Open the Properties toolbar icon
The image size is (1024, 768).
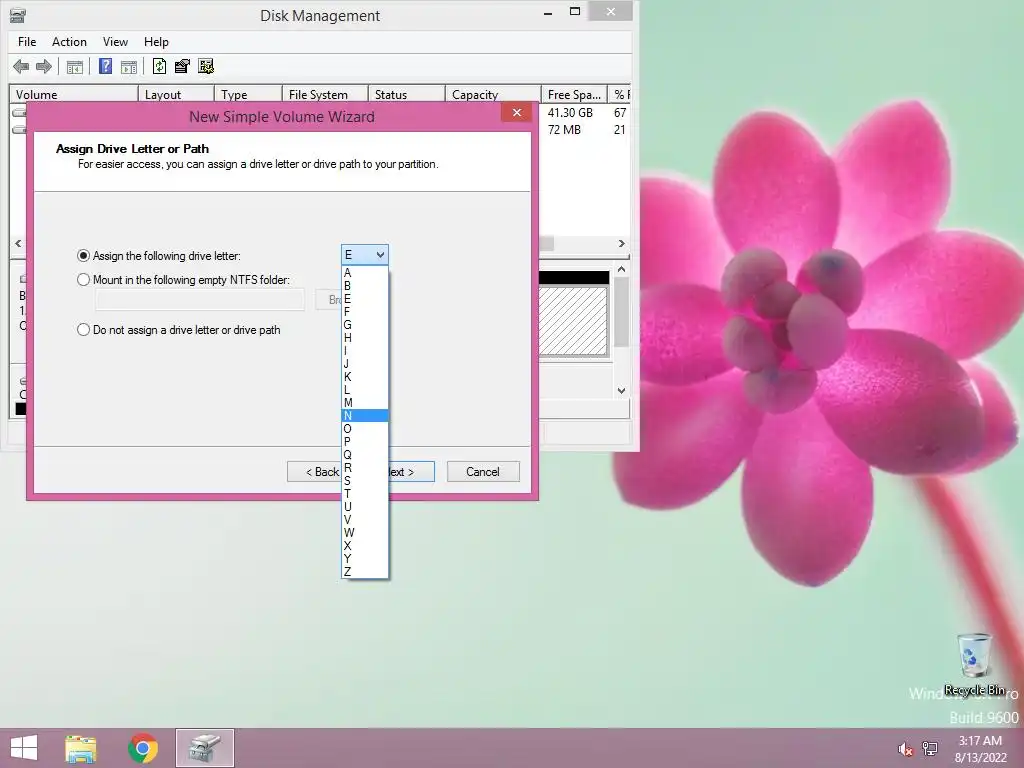182,66
